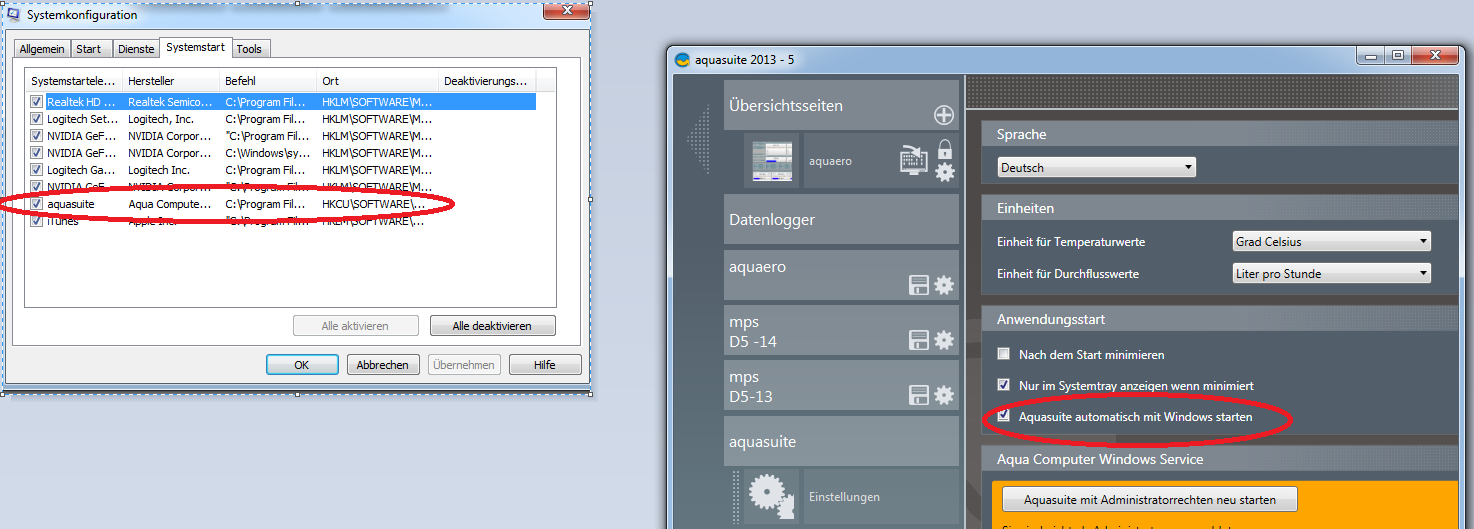
Task: Open the aquaero overview page thumbnail
Action: (x=771, y=160)
